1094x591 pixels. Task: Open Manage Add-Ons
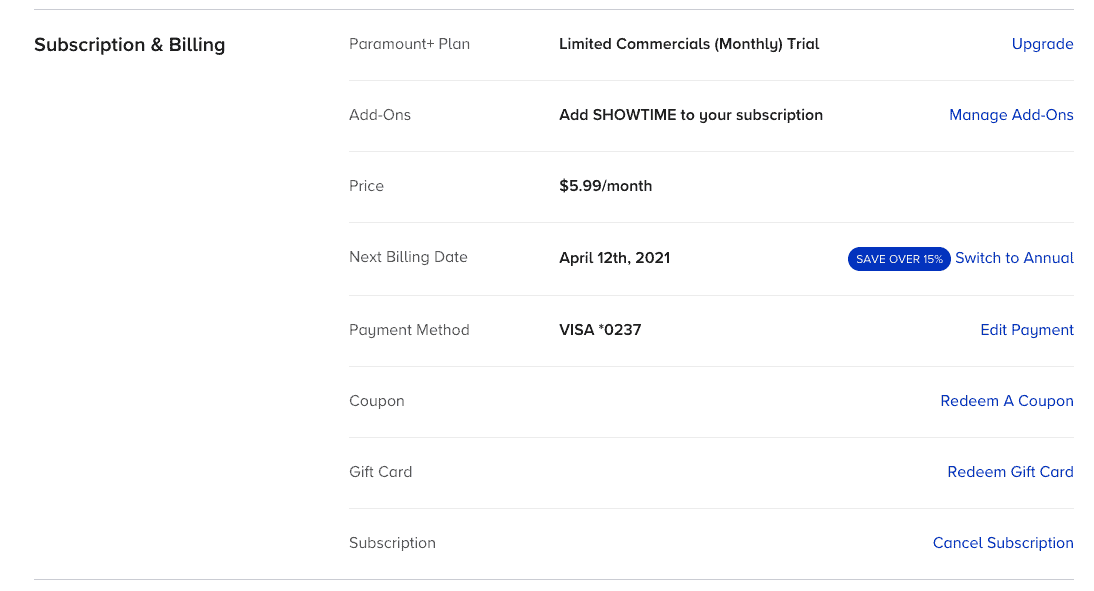coord(1011,115)
